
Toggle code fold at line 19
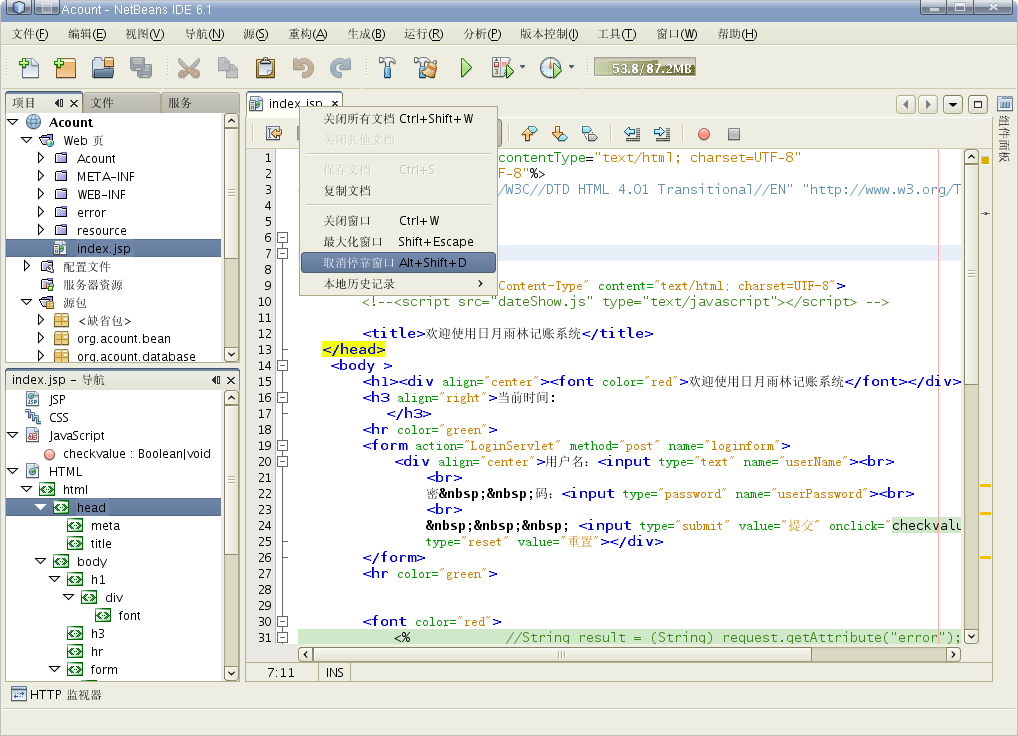tap(282, 445)
